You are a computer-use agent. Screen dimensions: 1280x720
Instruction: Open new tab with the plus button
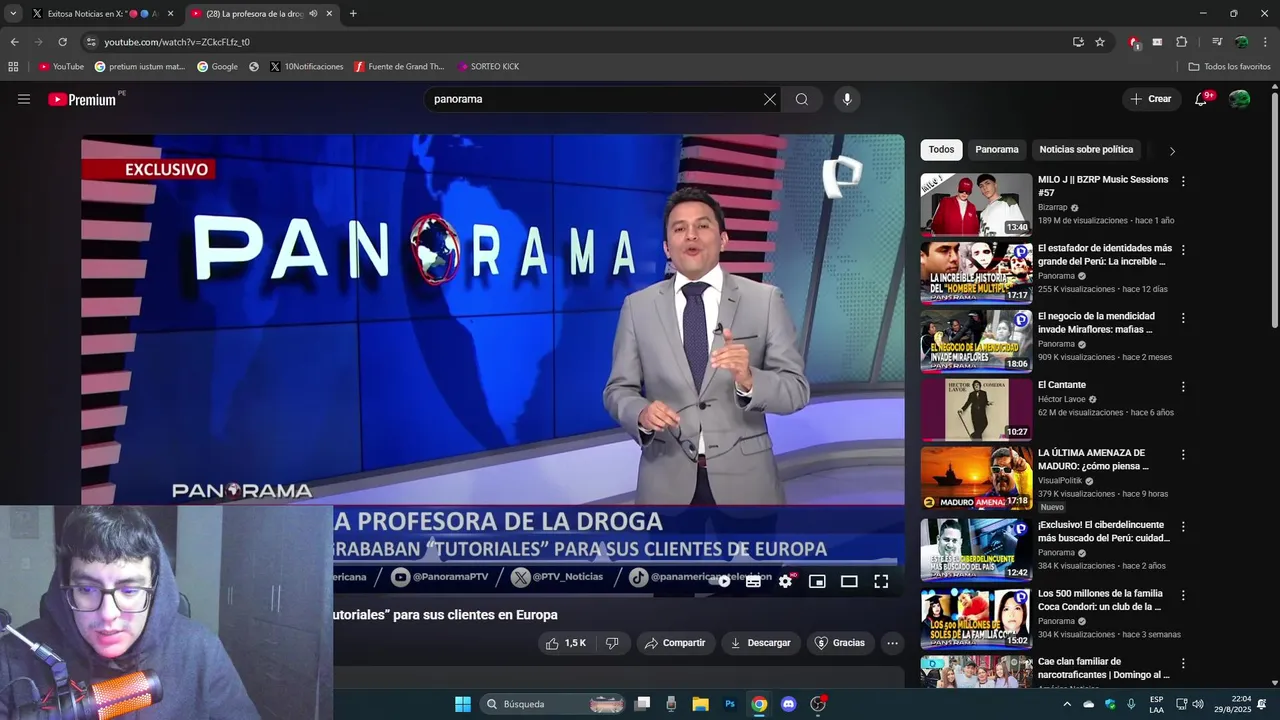pos(353,14)
